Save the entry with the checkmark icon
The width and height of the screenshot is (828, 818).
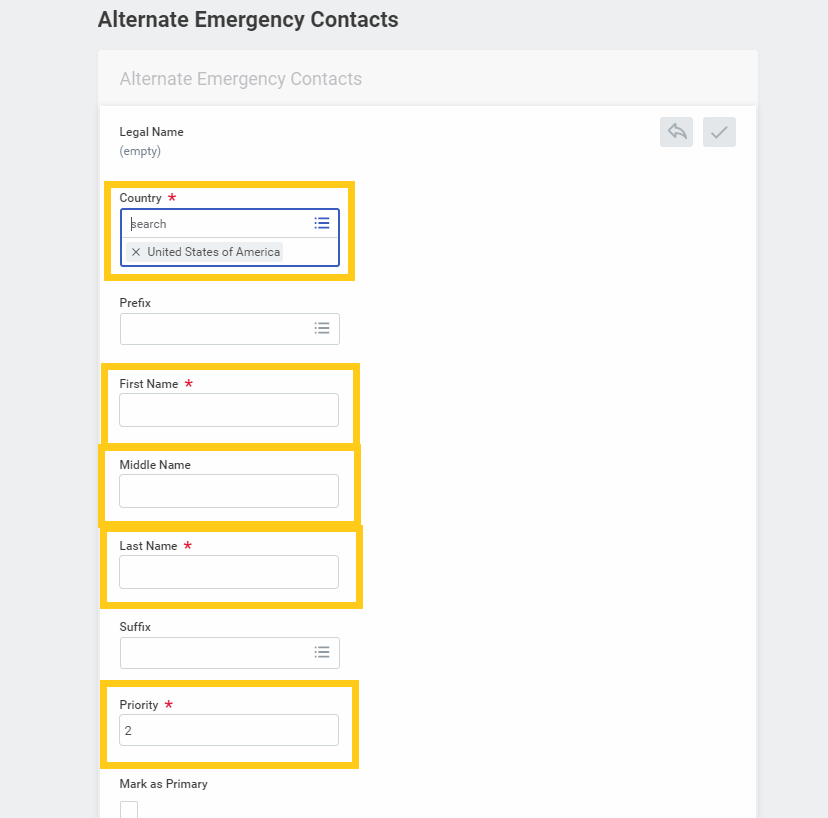point(718,131)
